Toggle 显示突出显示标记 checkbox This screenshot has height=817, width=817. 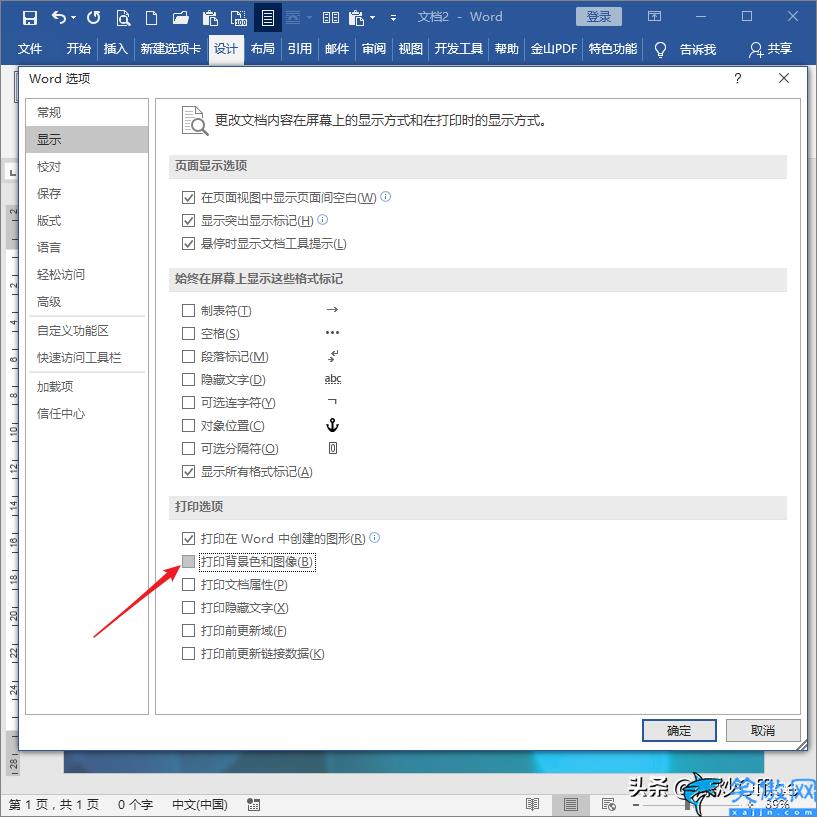point(188,220)
